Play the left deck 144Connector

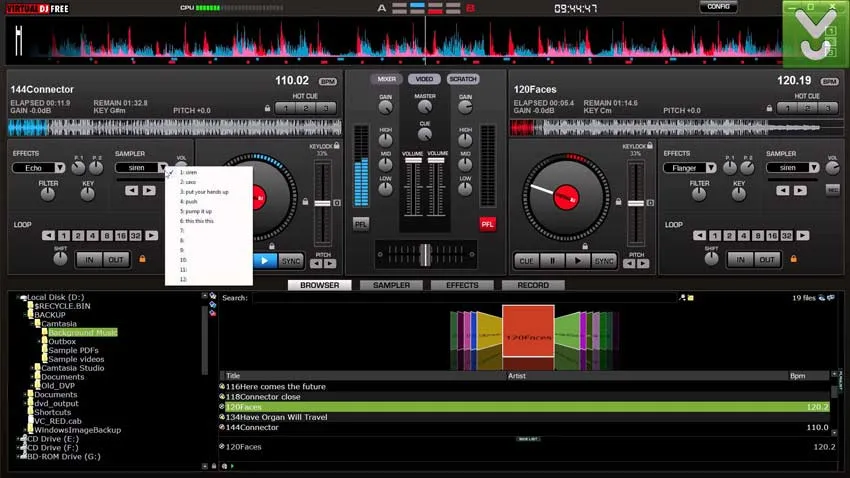tap(265, 261)
